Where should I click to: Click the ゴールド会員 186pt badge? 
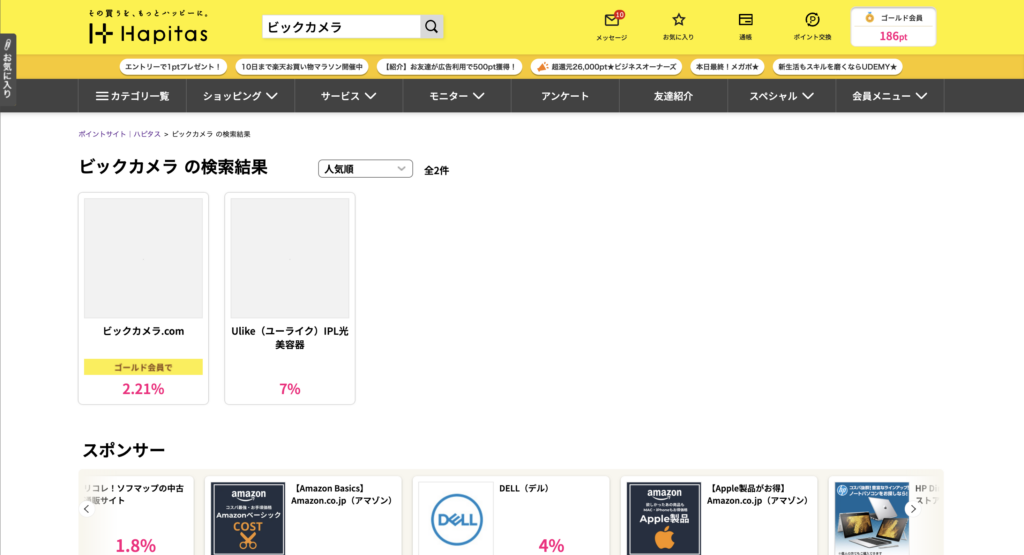(893, 27)
